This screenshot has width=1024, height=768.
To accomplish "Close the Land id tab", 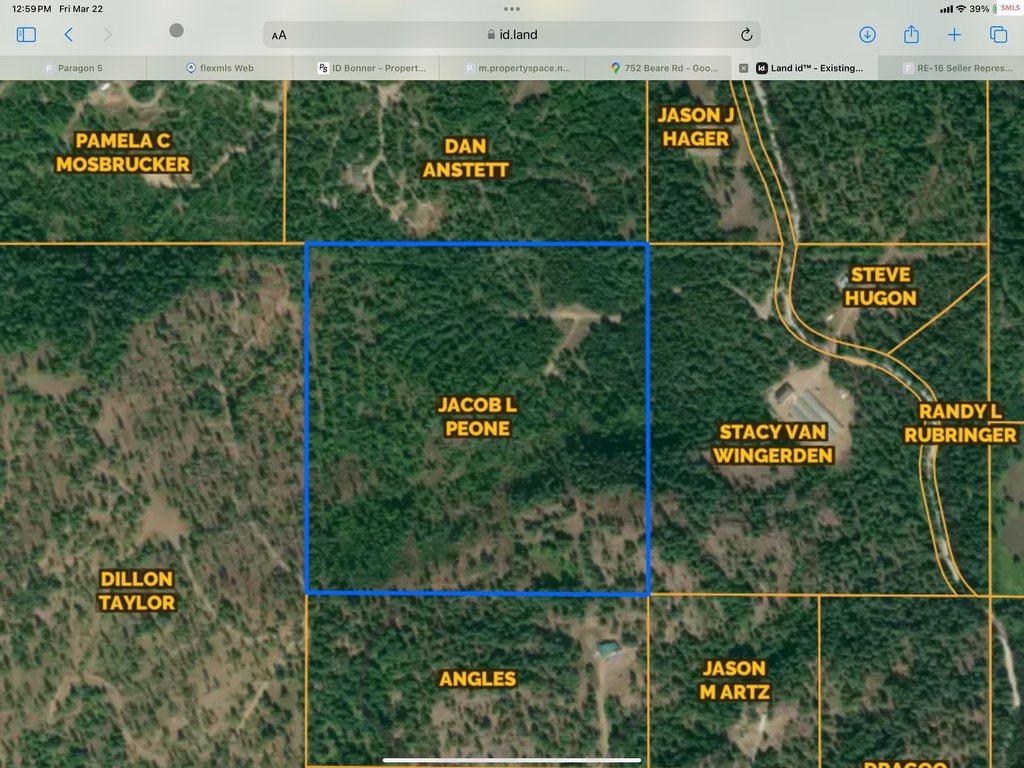I will [743, 68].
